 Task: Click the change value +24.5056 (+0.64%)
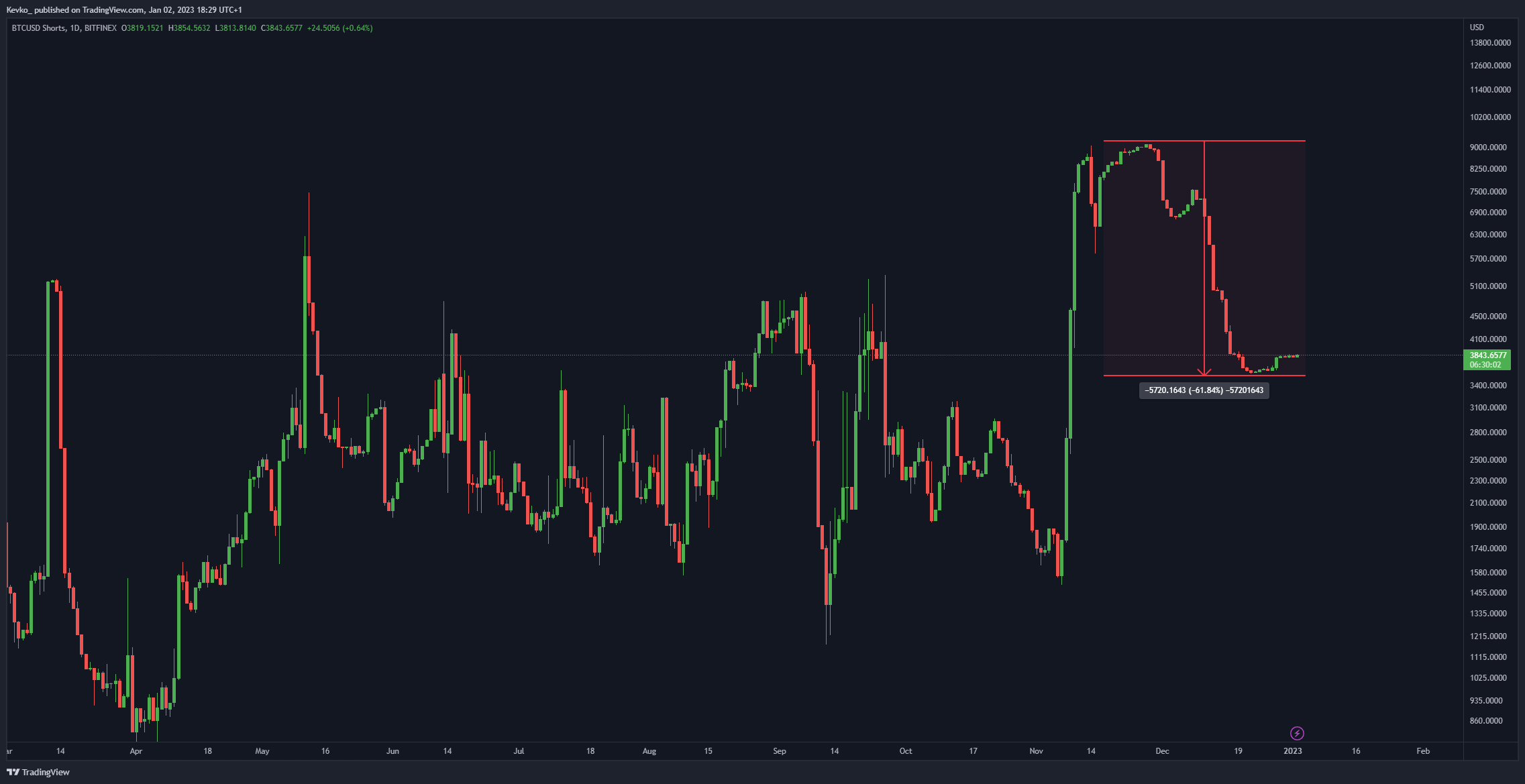click(340, 28)
